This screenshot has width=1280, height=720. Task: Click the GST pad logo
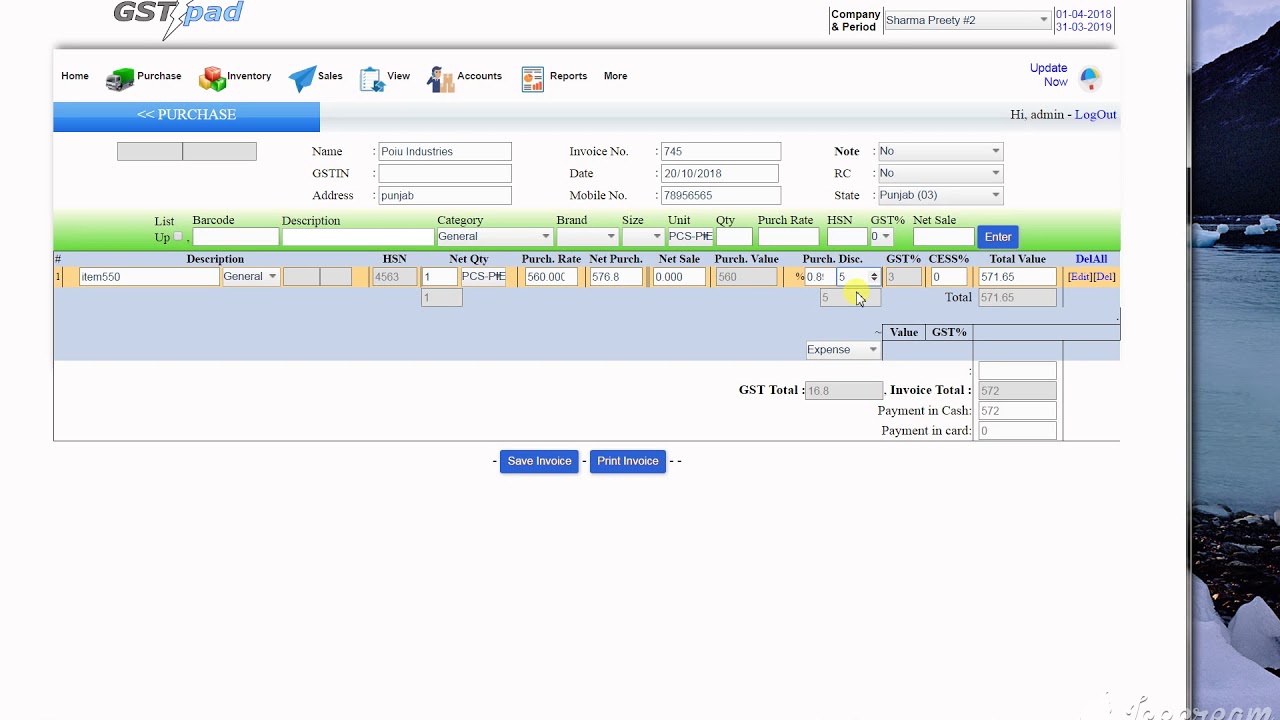pos(178,17)
